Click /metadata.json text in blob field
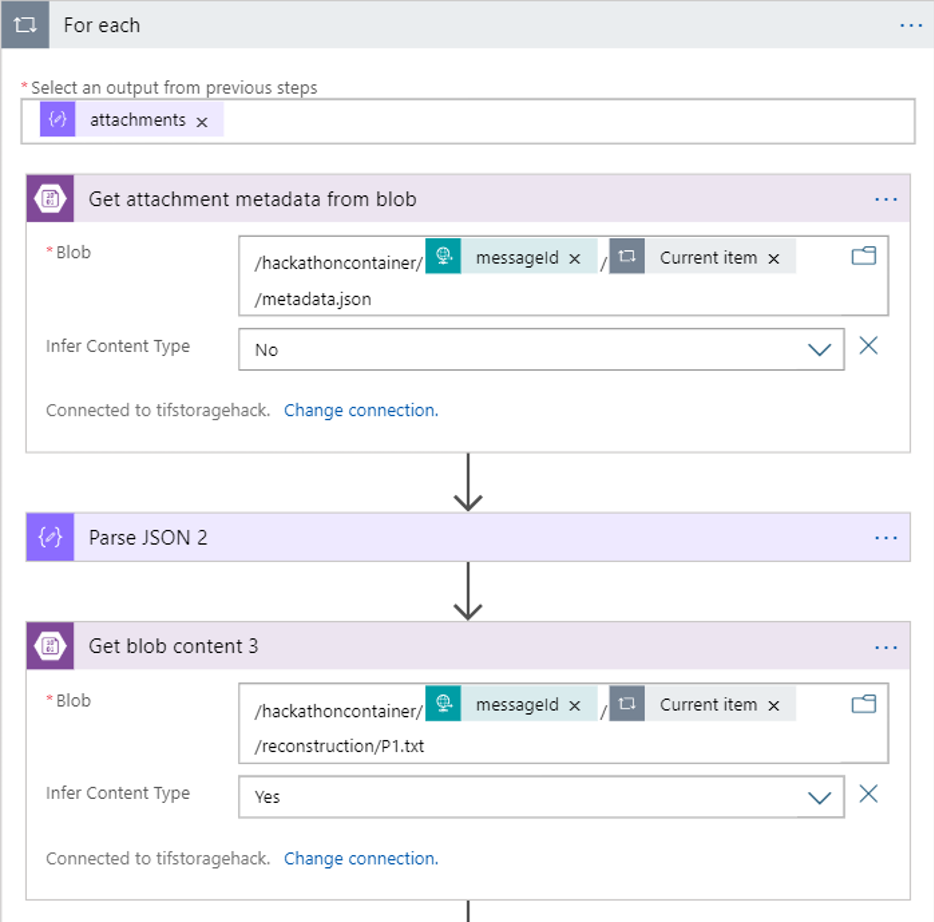Screen dimensions: 934x922 coord(313,299)
